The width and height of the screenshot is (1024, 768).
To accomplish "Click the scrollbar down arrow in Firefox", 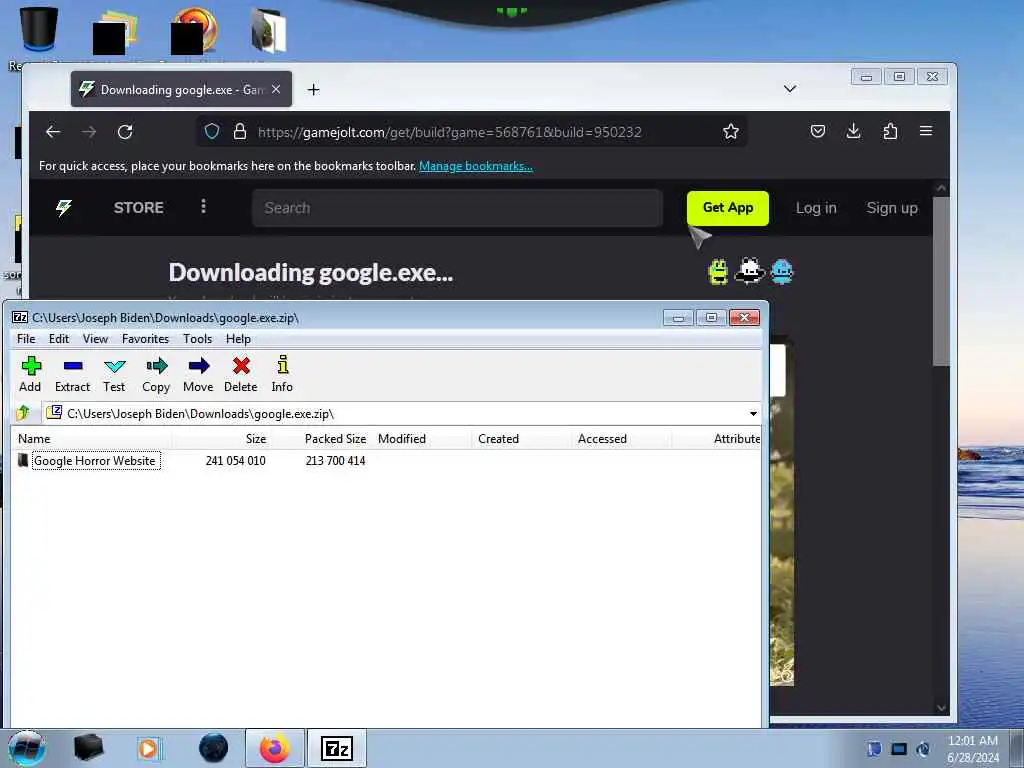I will tap(941, 707).
